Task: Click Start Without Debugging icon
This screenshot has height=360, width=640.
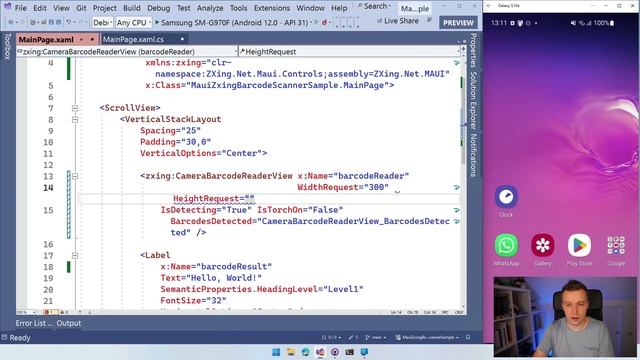Action: (317, 22)
